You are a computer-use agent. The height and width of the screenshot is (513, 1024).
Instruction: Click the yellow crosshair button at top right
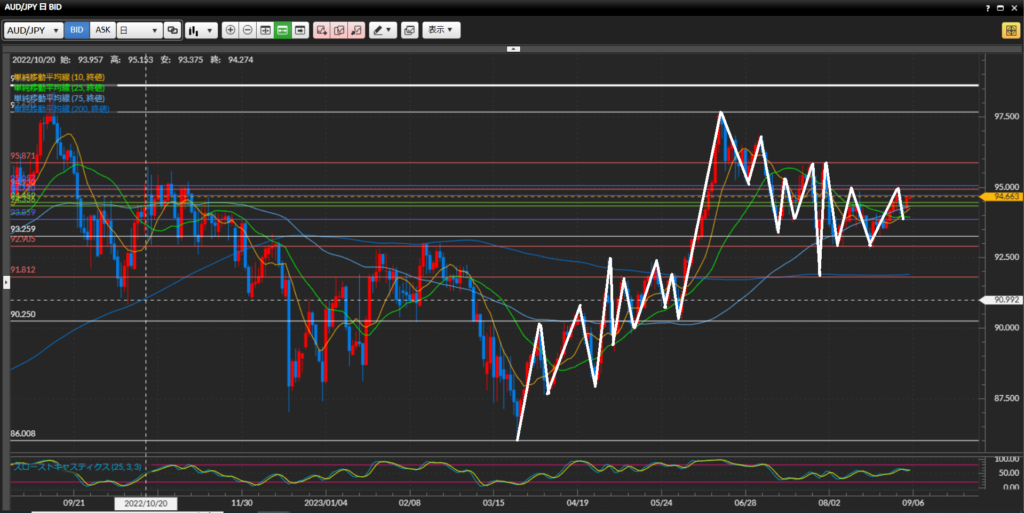pyautogui.click(x=1010, y=30)
